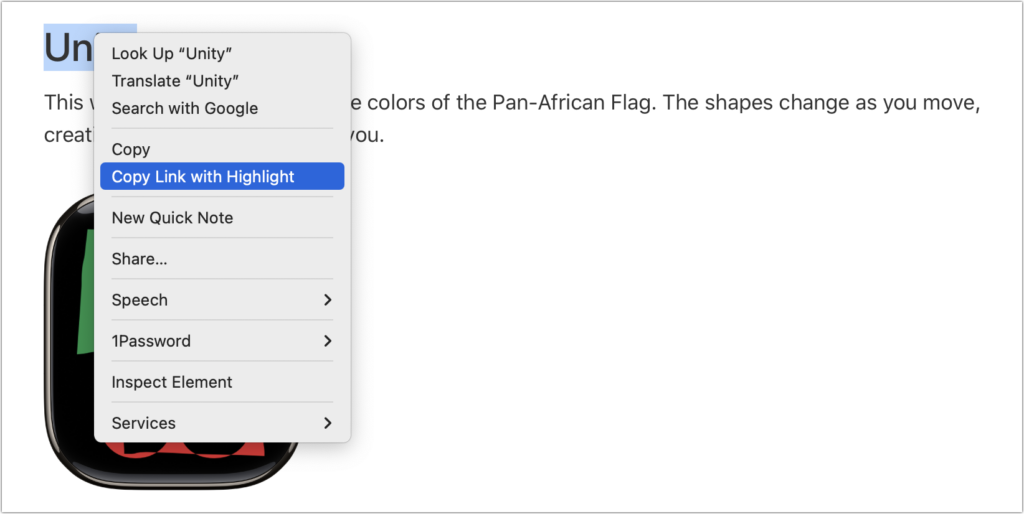Screen dimensions: 1024x514
Task: Open the Share... menu option
Action: [139, 259]
